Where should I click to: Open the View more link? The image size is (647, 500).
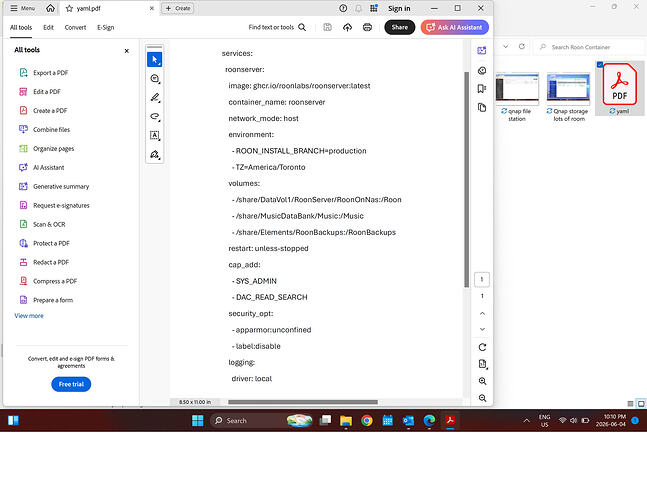(29, 316)
